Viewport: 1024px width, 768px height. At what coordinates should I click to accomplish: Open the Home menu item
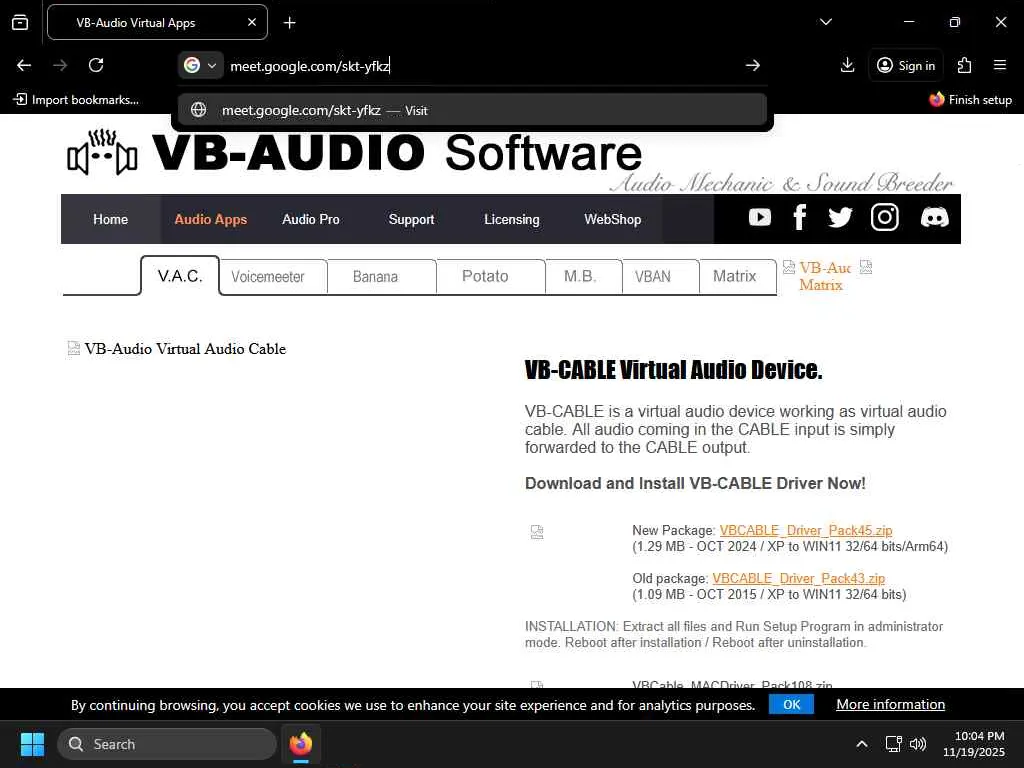(110, 219)
